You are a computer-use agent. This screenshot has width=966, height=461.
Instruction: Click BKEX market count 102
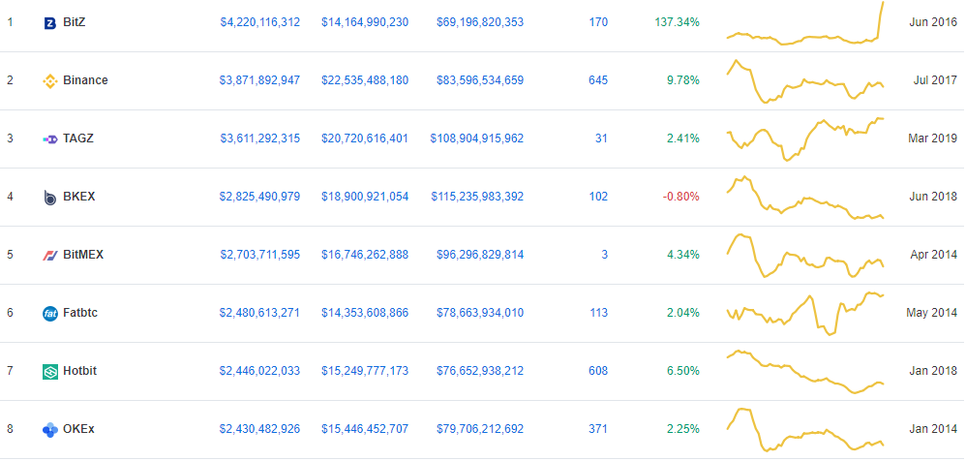point(598,197)
